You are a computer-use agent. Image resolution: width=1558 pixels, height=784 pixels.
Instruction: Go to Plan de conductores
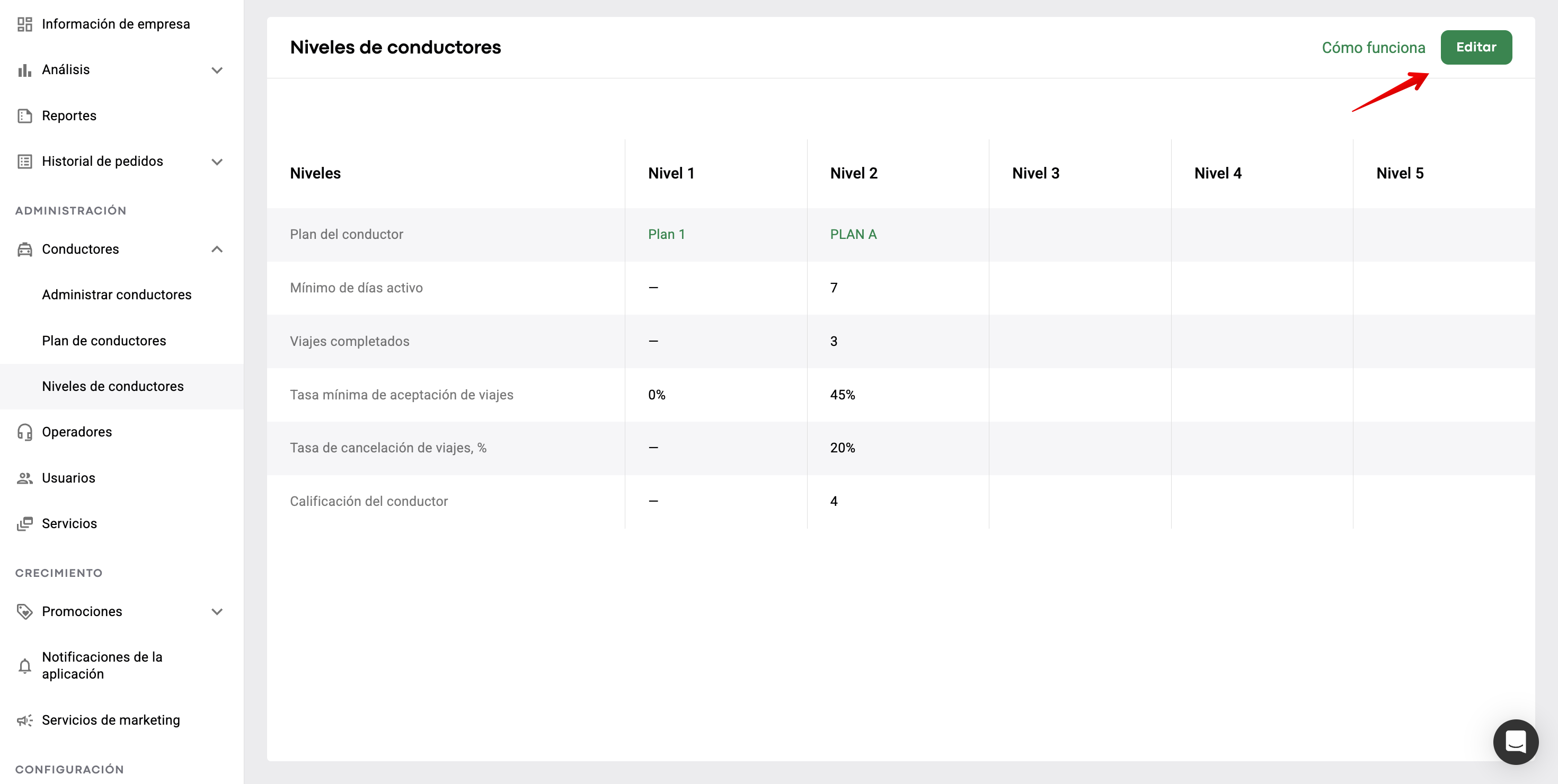[104, 341]
